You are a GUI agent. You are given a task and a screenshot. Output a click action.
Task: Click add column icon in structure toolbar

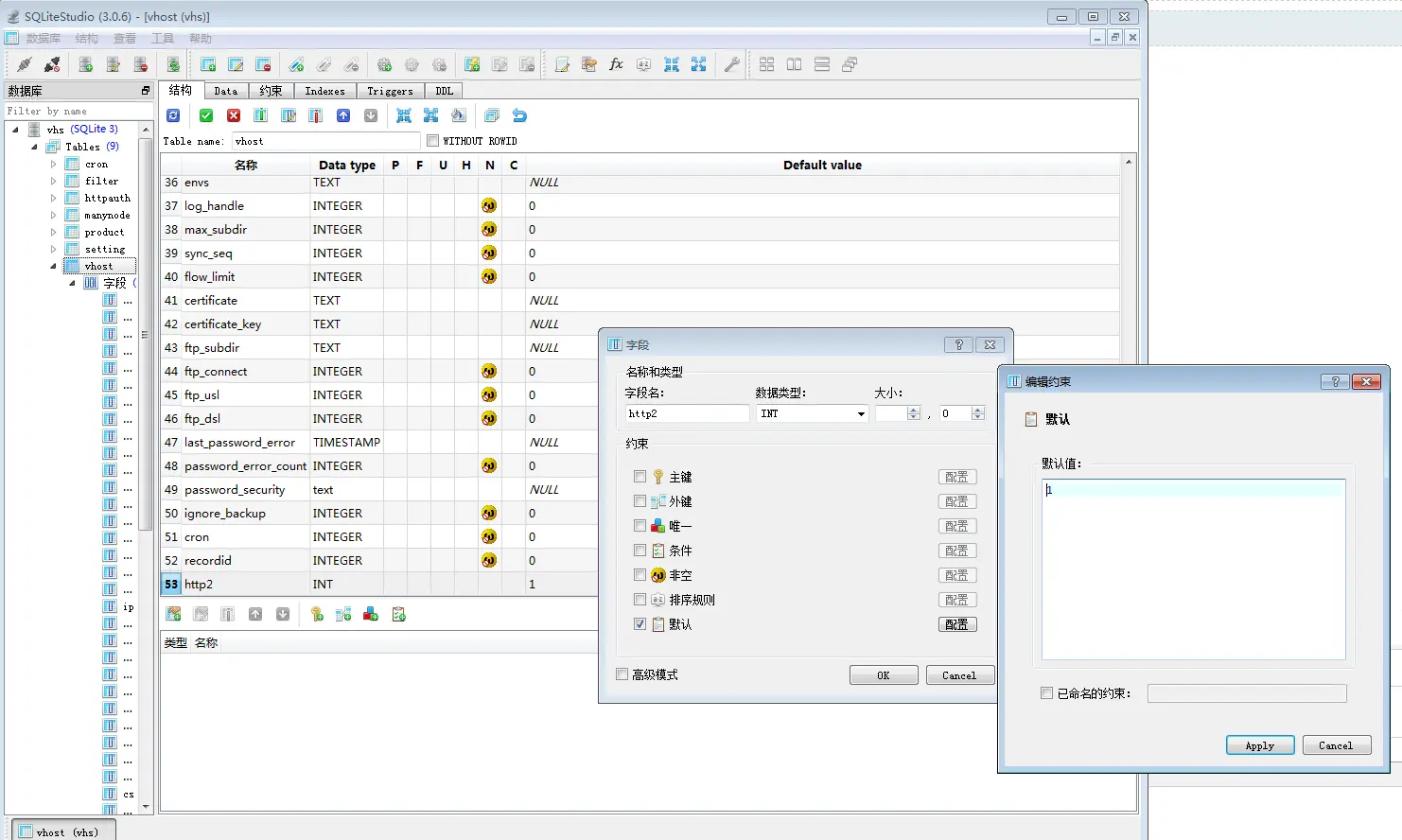coord(261,115)
